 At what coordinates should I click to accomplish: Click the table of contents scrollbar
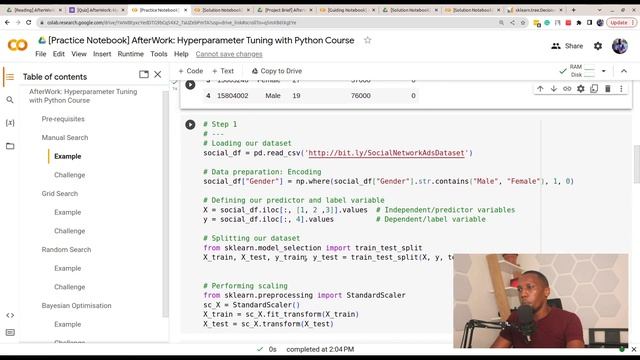(x=165, y=204)
